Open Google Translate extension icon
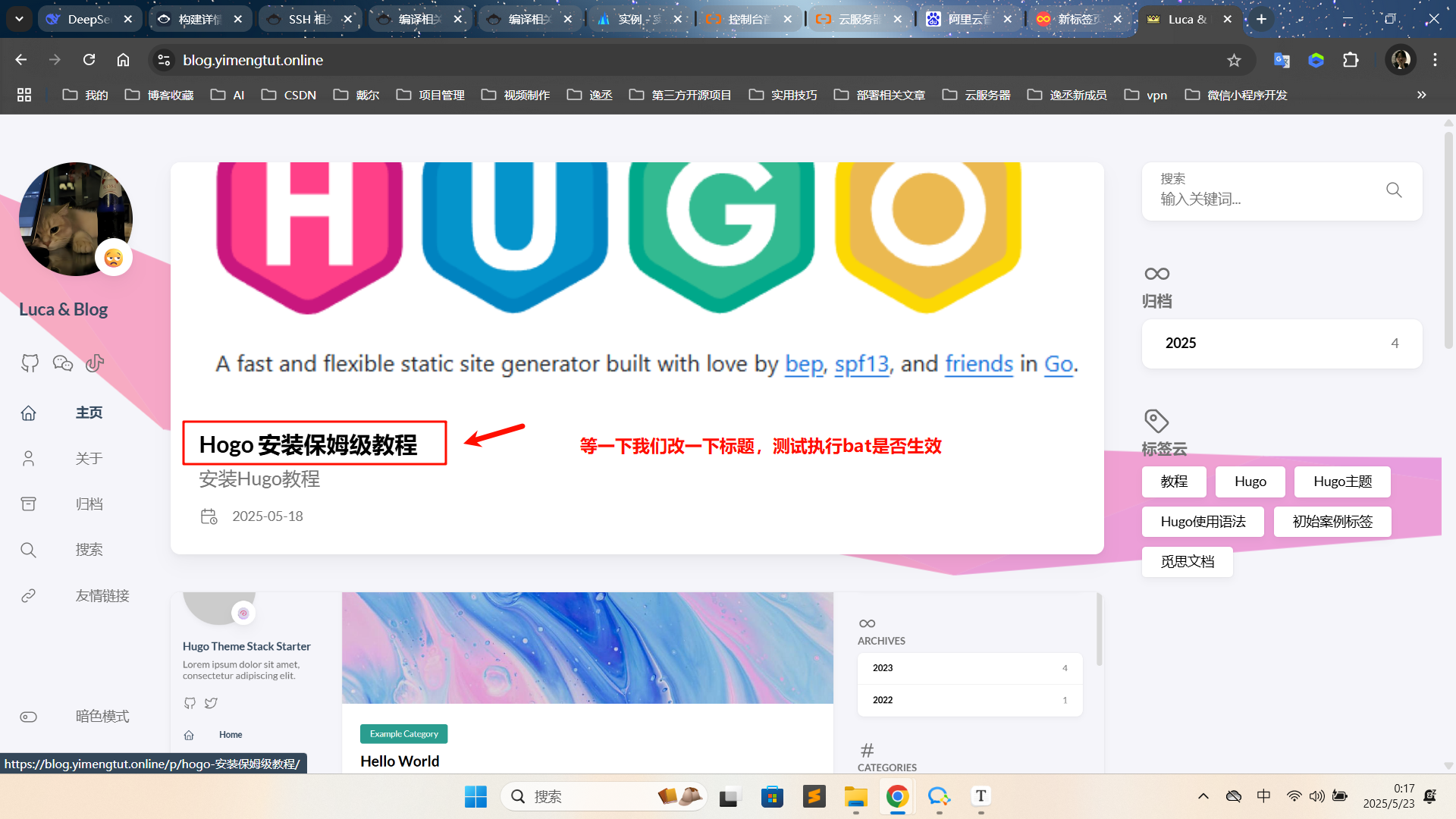Screen dimensions: 1456x819 tap(1282, 60)
